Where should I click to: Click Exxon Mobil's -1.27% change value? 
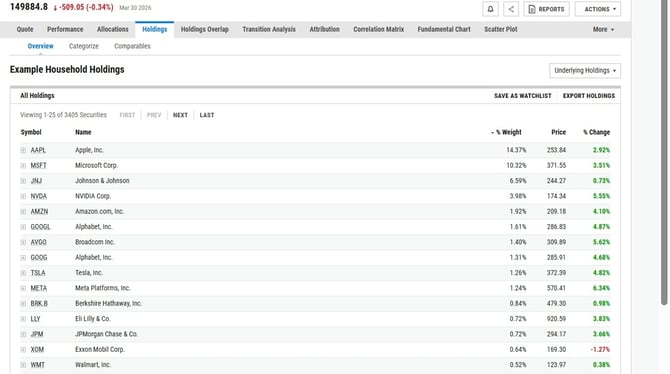click(600, 350)
